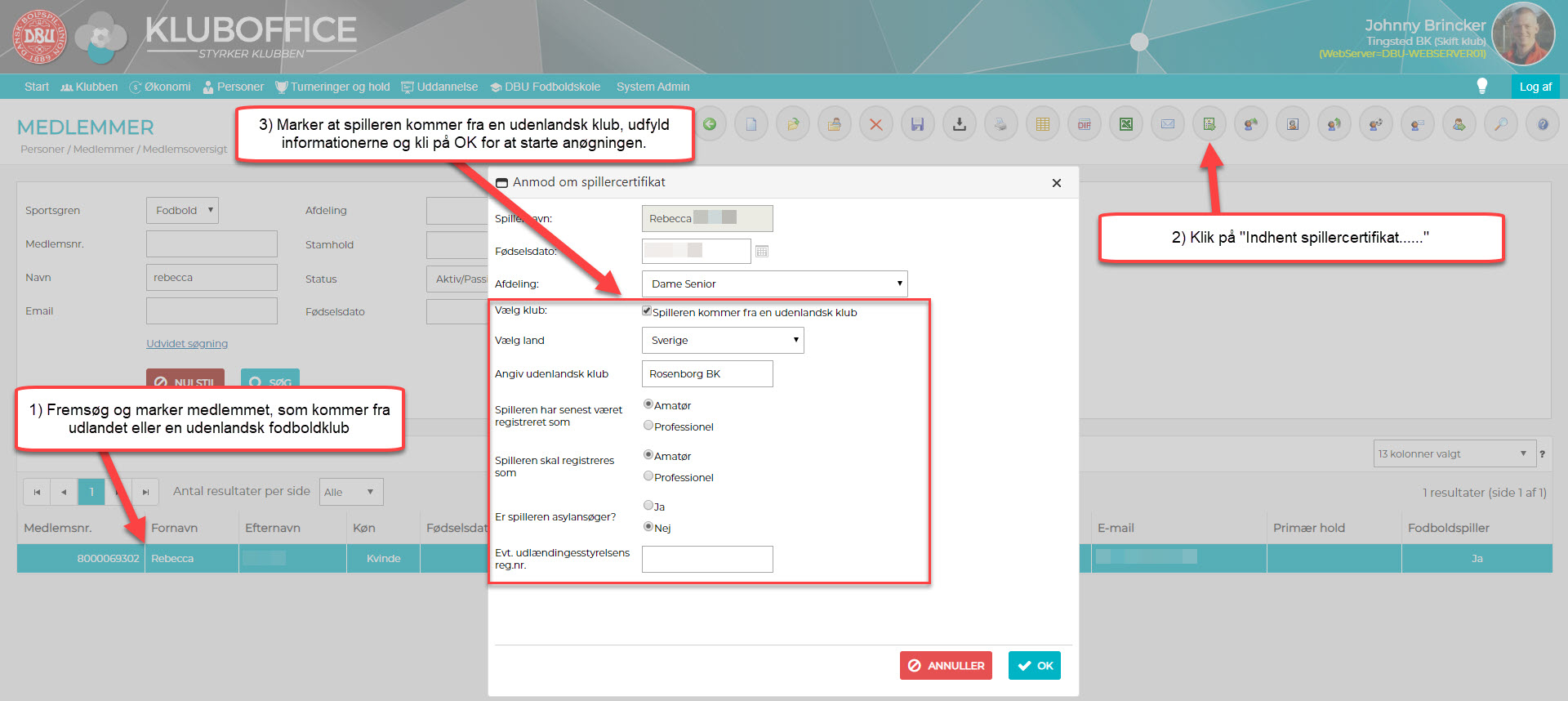Open the System Admin menu
The height and width of the screenshot is (701, 1568).
pos(653,87)
